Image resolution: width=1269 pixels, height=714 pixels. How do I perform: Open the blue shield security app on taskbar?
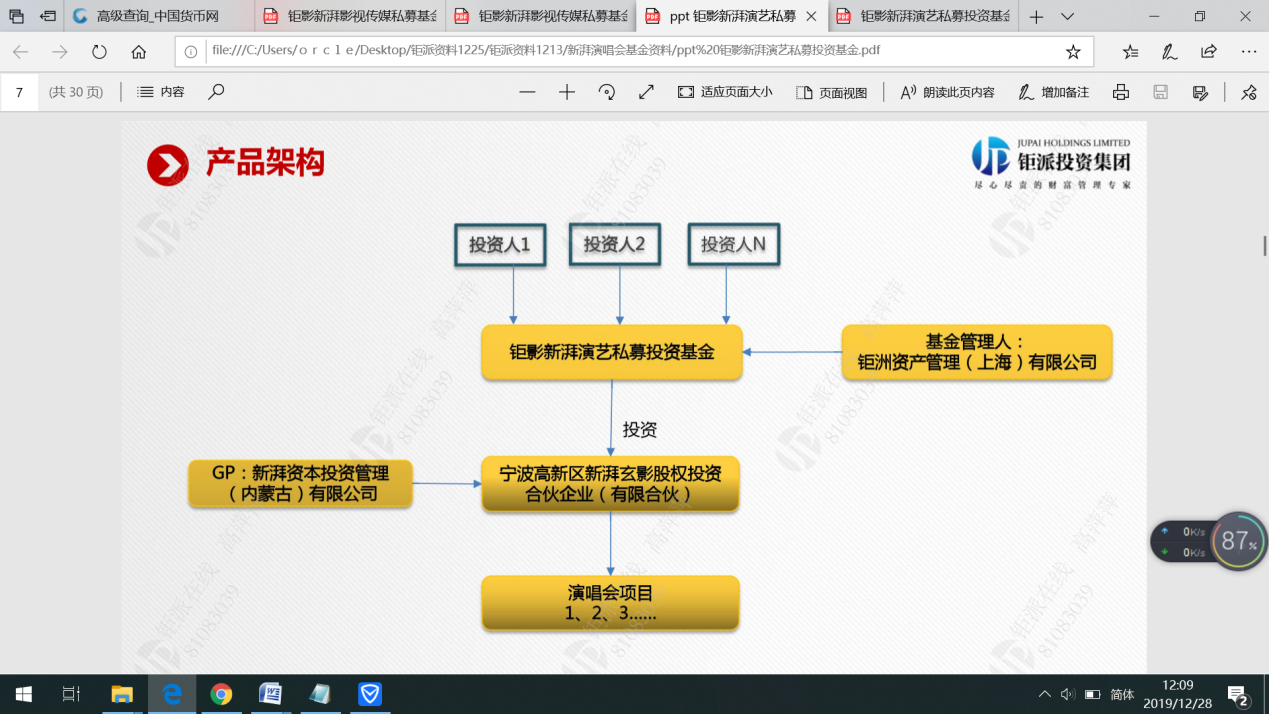pos(370,694)
